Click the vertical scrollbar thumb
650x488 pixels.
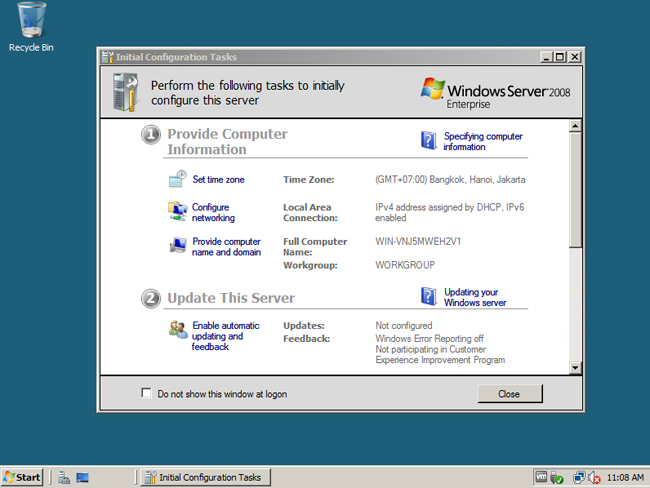[575, 190]
